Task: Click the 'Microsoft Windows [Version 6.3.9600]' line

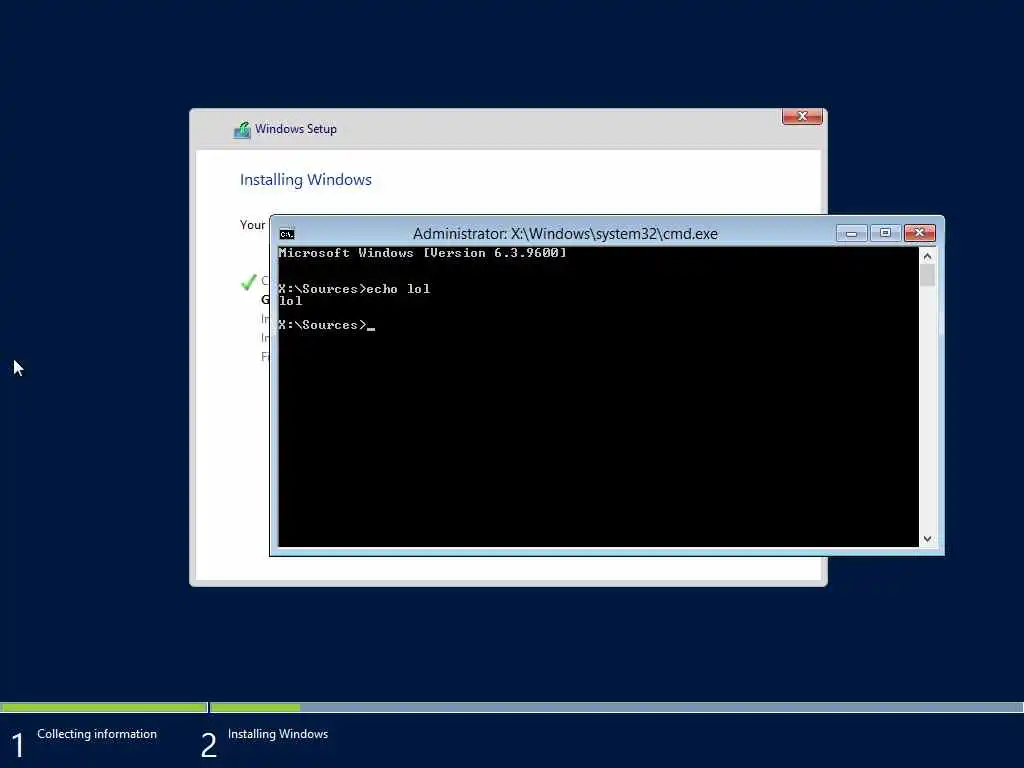Action: point(423,253)
